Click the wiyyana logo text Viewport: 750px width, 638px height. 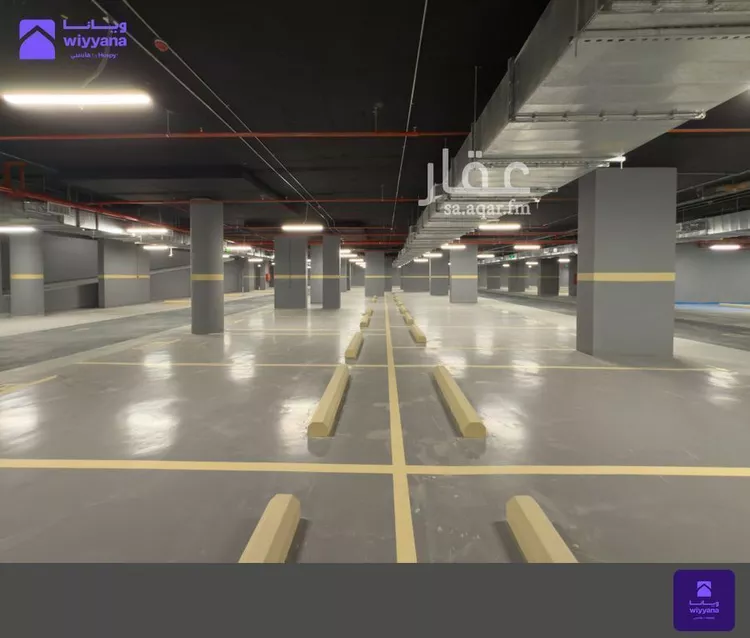tap(95, 41)
